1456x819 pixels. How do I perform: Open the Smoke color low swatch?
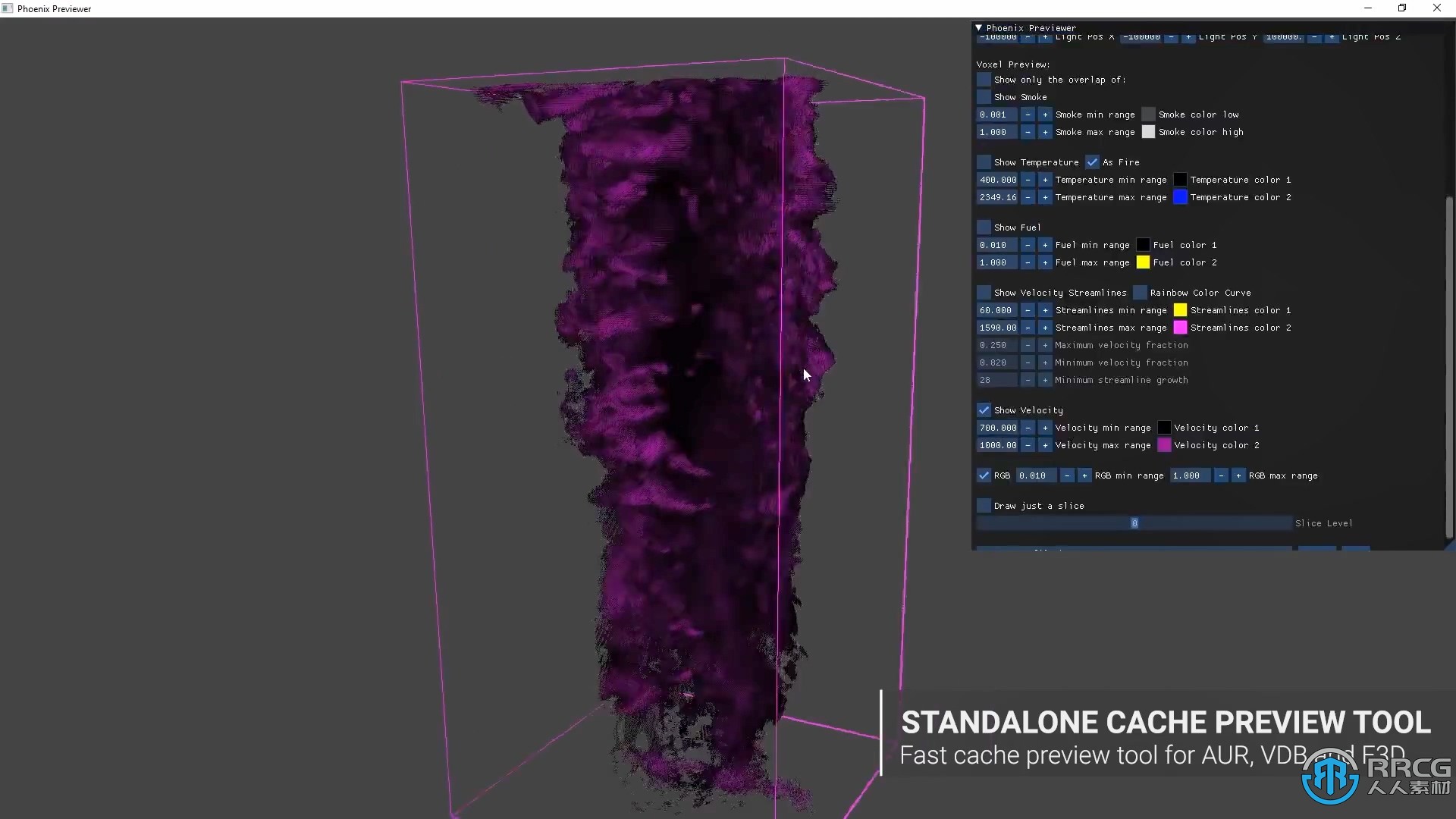click(x=1148, y=115)
